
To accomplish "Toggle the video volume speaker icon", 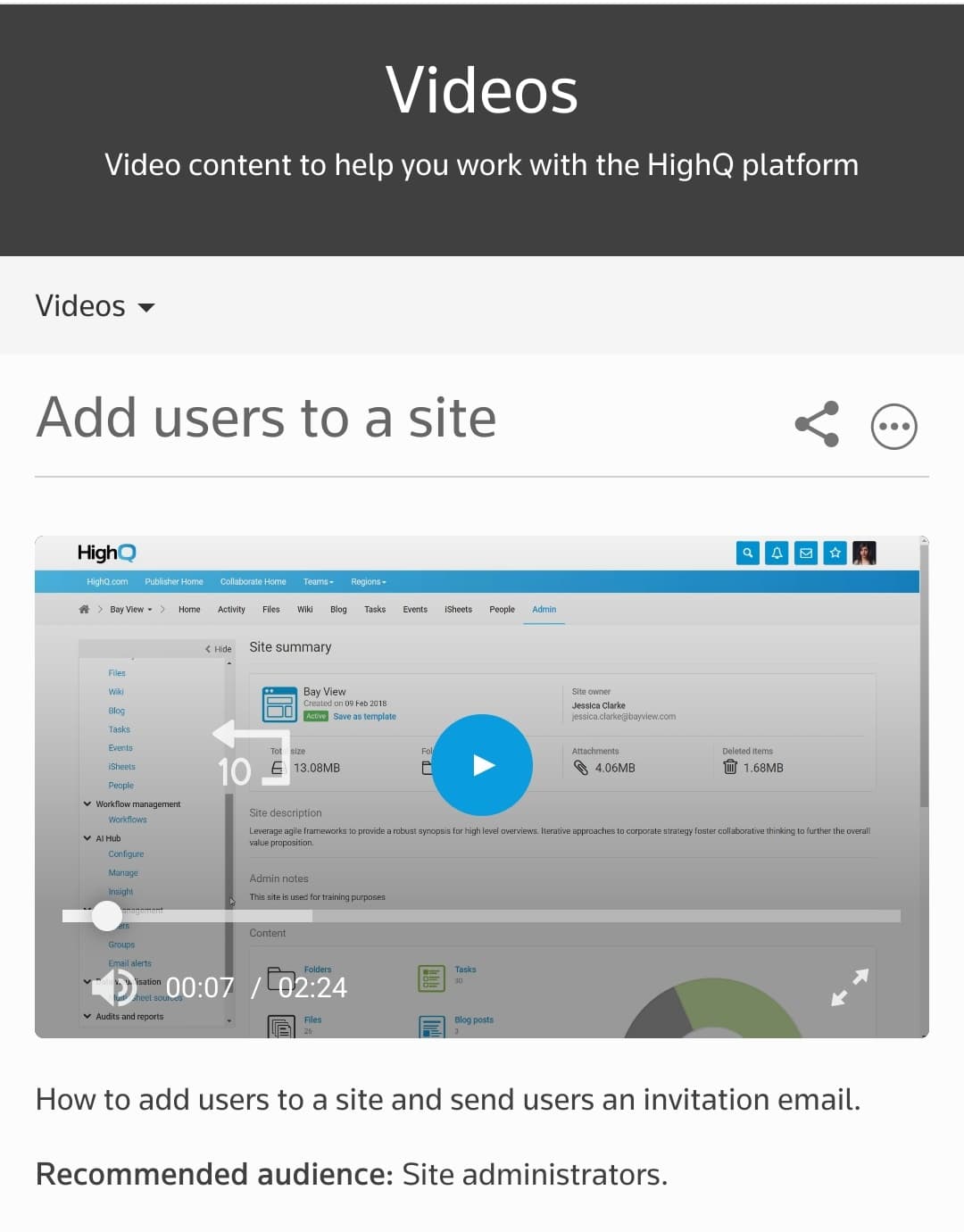I will coord(116,987).
